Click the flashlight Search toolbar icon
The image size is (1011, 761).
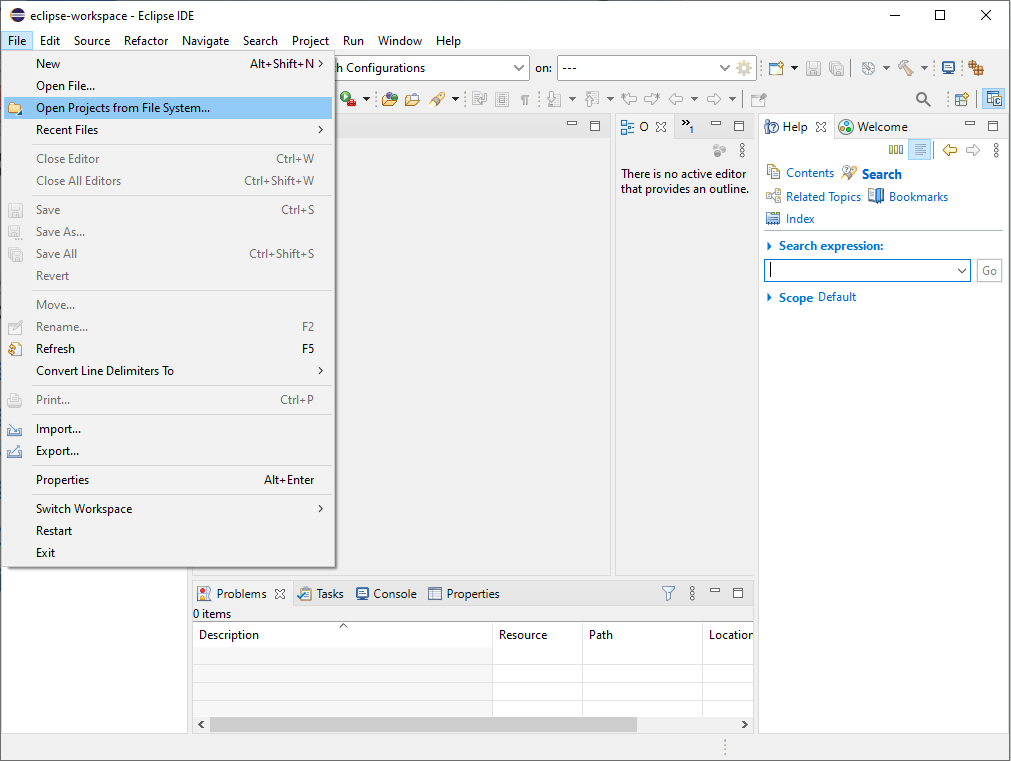[438, 99]
